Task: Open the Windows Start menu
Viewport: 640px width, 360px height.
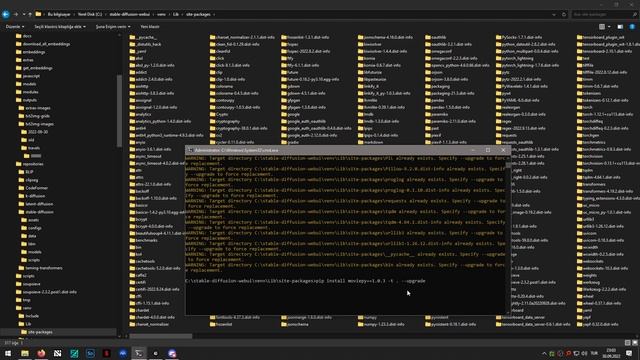Action: click(x=8, y=353)
